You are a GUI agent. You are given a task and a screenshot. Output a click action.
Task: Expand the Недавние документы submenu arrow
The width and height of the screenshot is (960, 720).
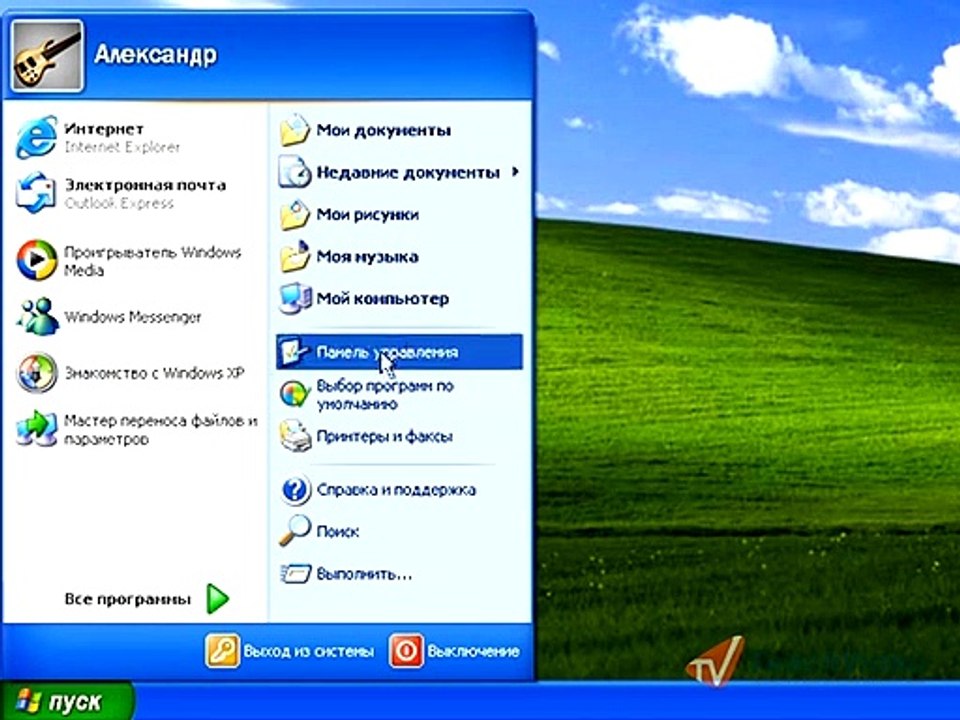pyautogui.click(x=516, y=172)
